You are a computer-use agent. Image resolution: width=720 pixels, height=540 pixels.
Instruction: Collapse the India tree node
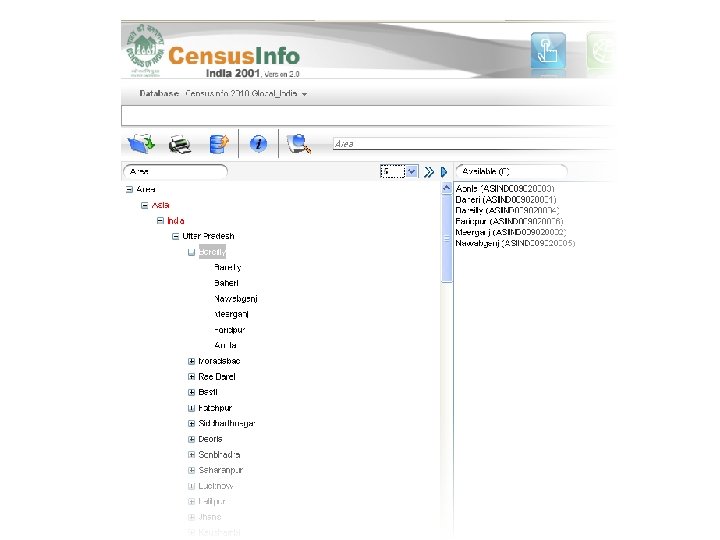(160, 221)
